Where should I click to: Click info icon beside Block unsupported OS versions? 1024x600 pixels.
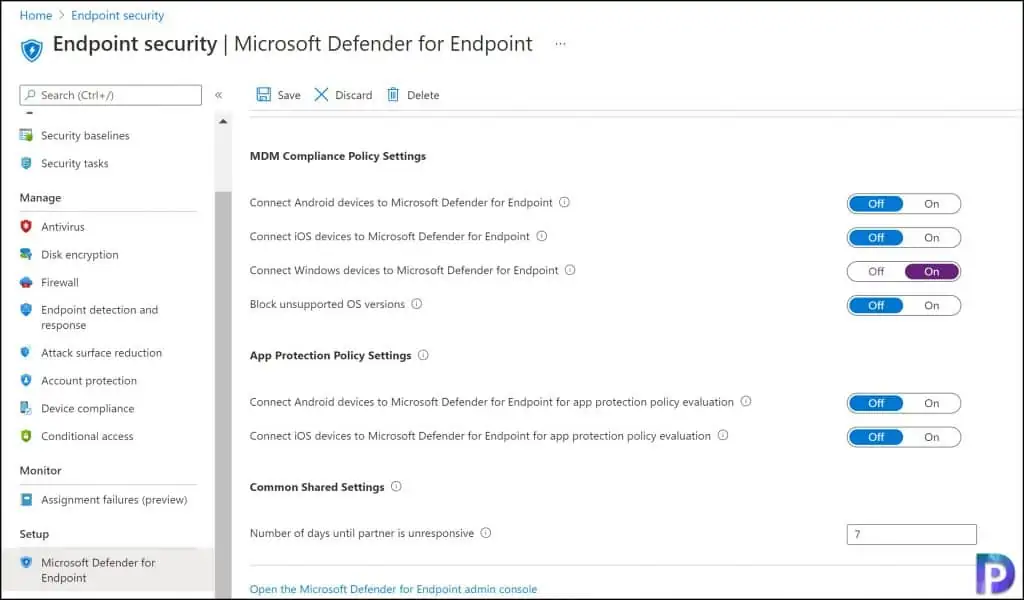pyautogui.click(x=417, y=304)
